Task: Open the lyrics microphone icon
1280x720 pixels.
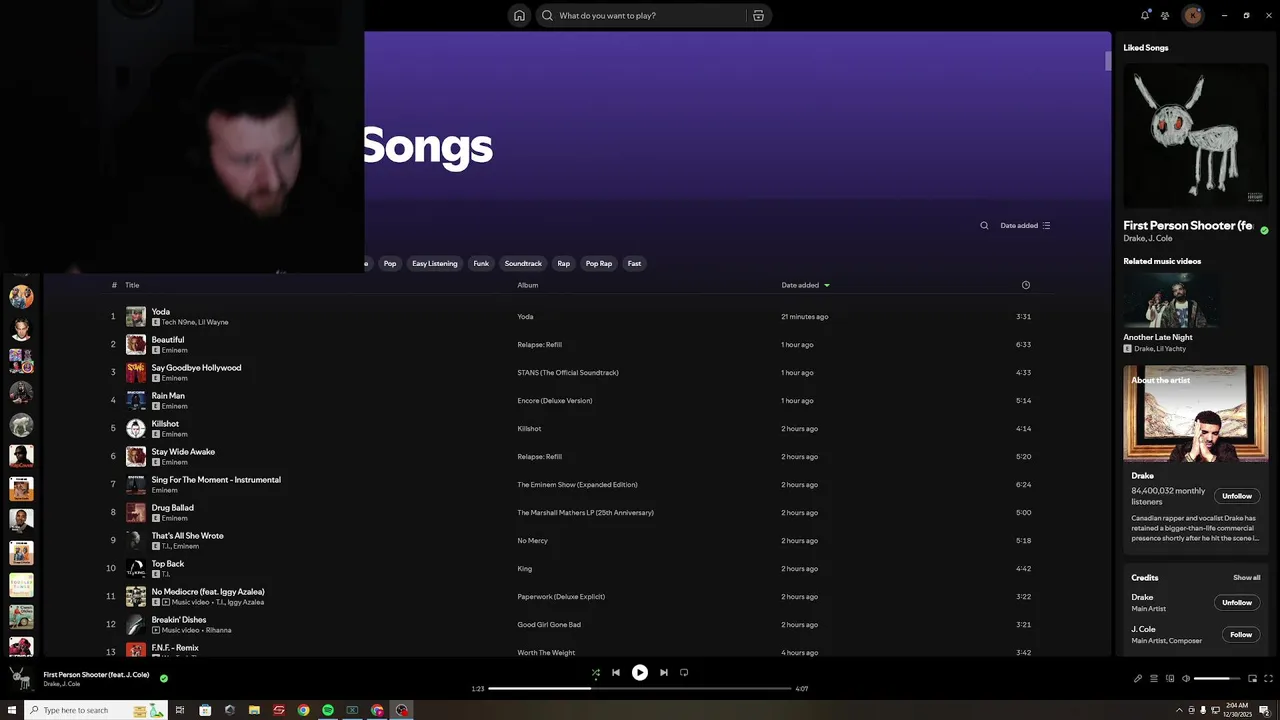Action: tap(1137, 678)
